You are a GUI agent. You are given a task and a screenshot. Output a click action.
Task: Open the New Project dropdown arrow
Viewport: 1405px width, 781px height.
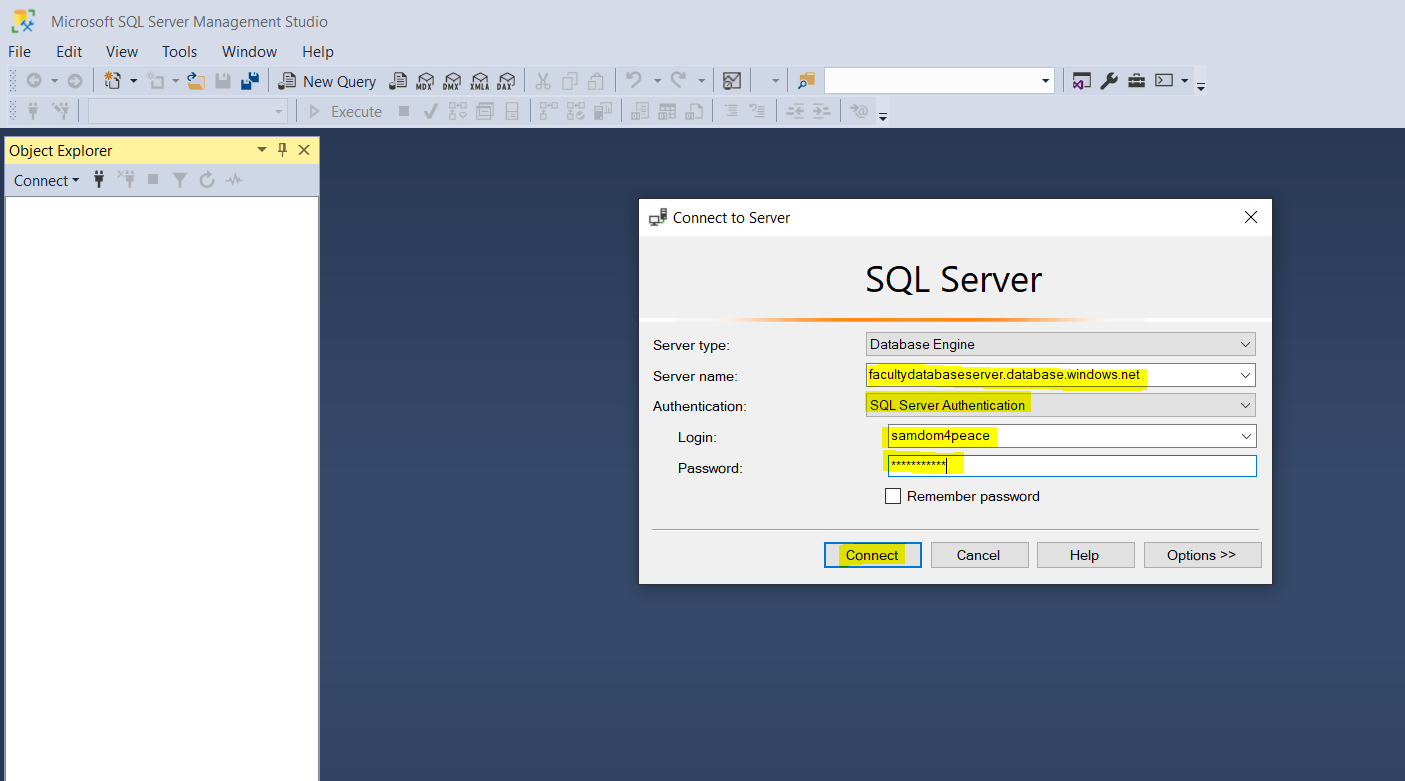click(133, 81)
